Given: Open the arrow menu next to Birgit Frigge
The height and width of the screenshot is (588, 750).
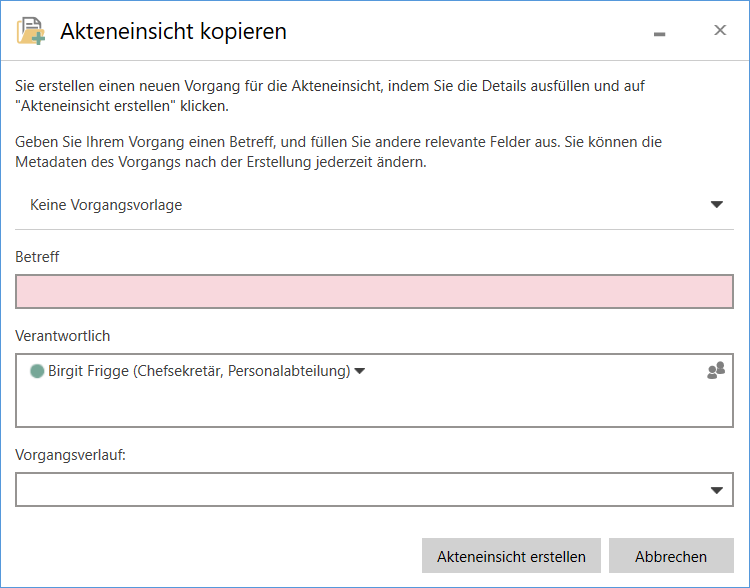Looking at the screenshot, I should 360,372.
